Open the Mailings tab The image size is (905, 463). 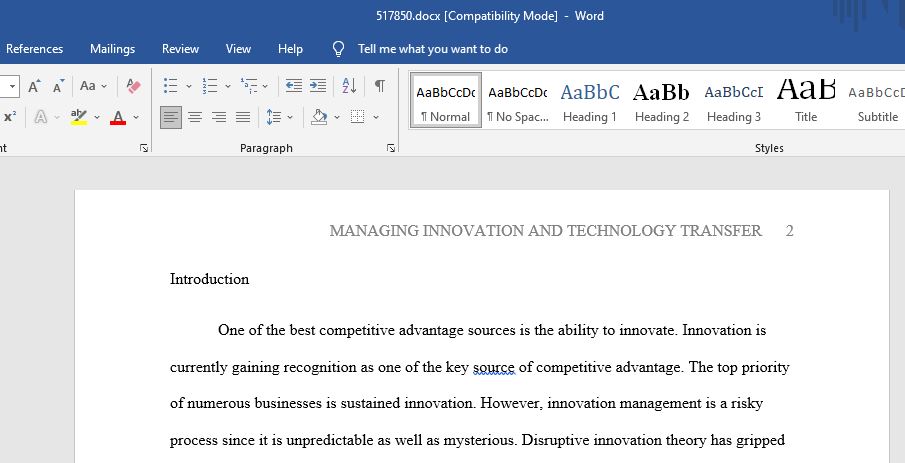tap(113, 49)
